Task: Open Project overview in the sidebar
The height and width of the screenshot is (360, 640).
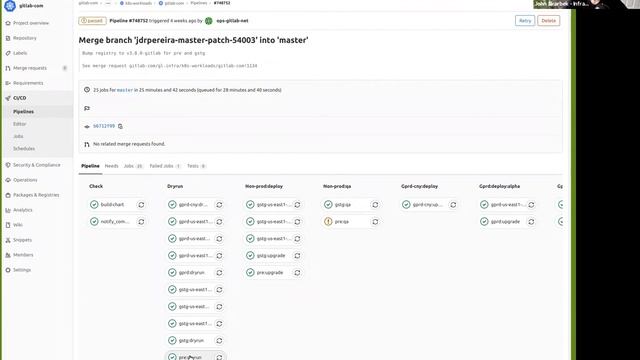Action: [31, 23]
